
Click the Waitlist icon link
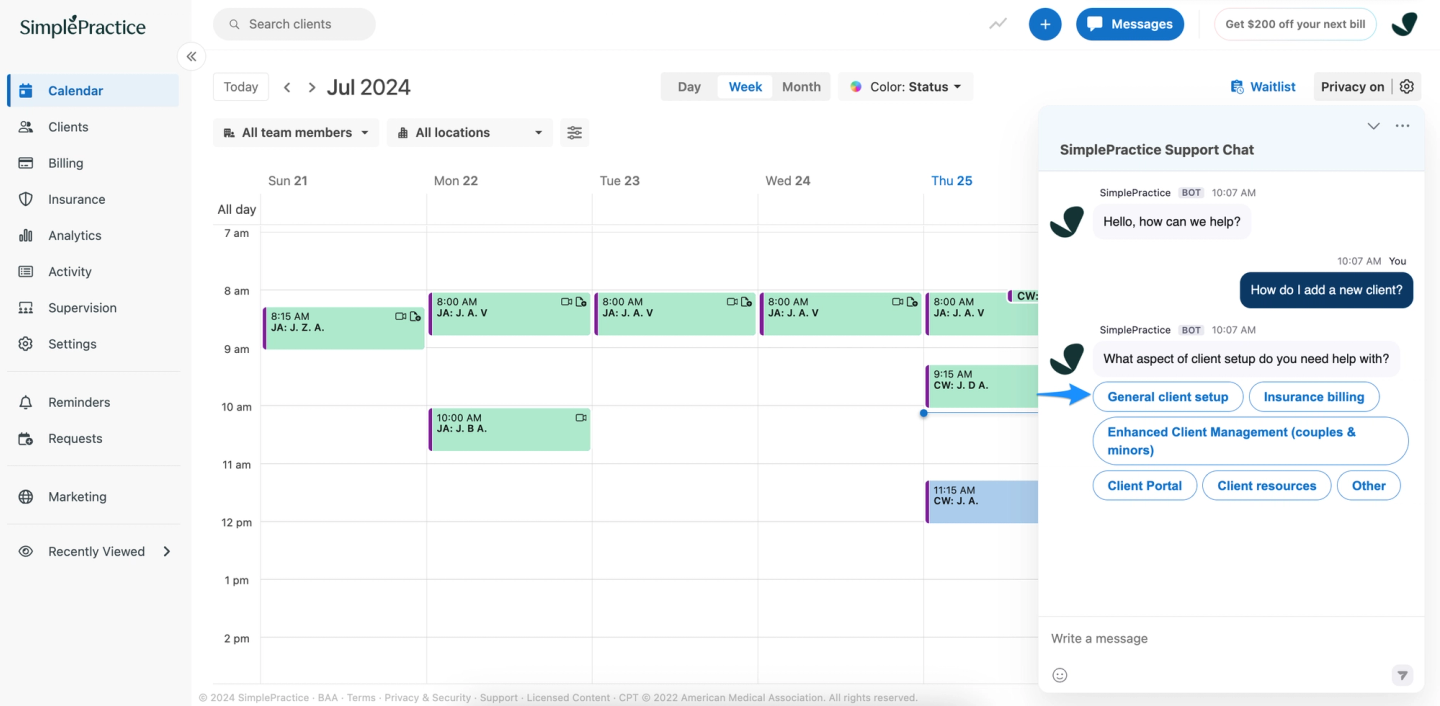tap(1262, 87)
